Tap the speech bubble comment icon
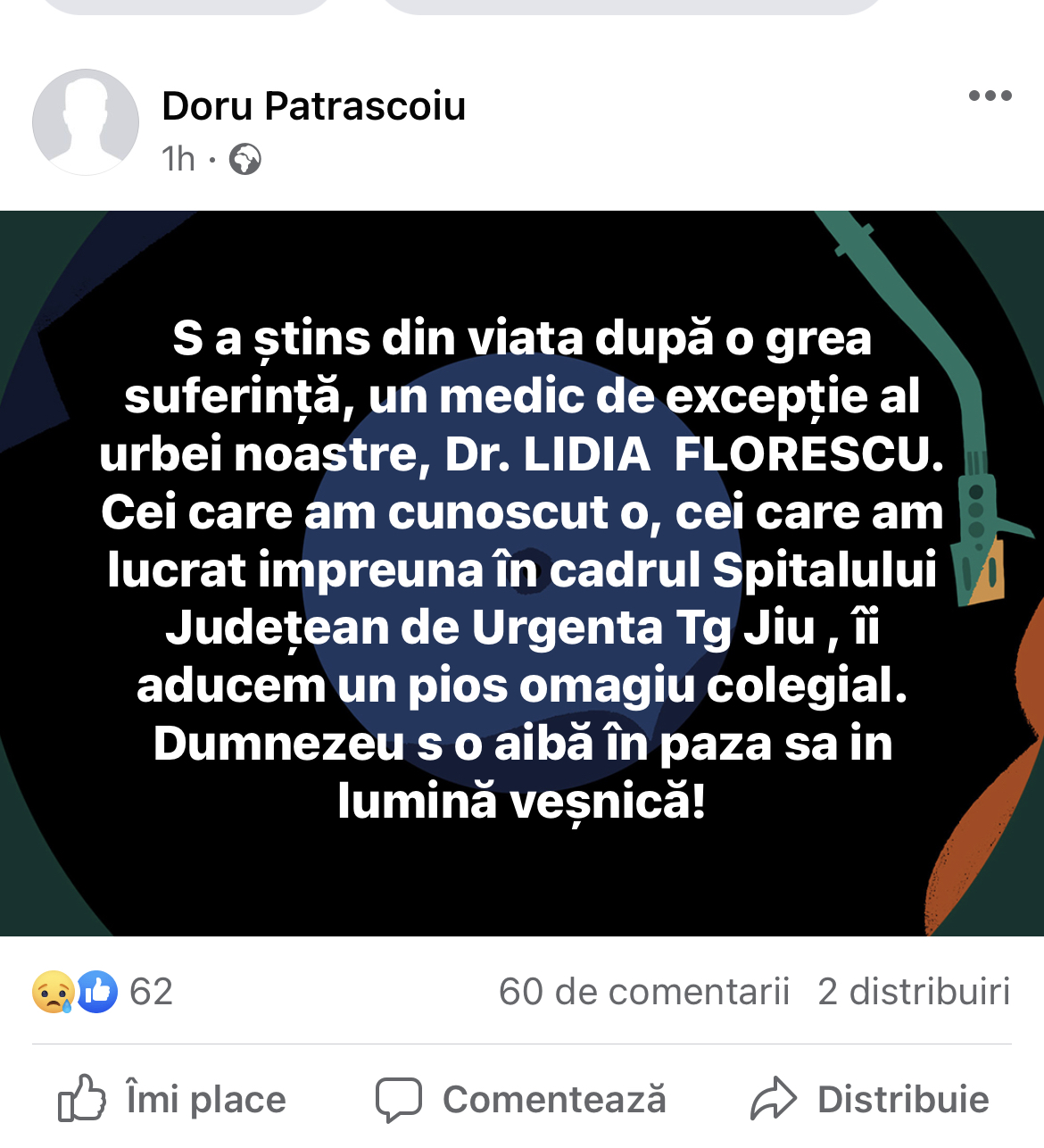1044x1148 pixels. tap(398, 1100)
